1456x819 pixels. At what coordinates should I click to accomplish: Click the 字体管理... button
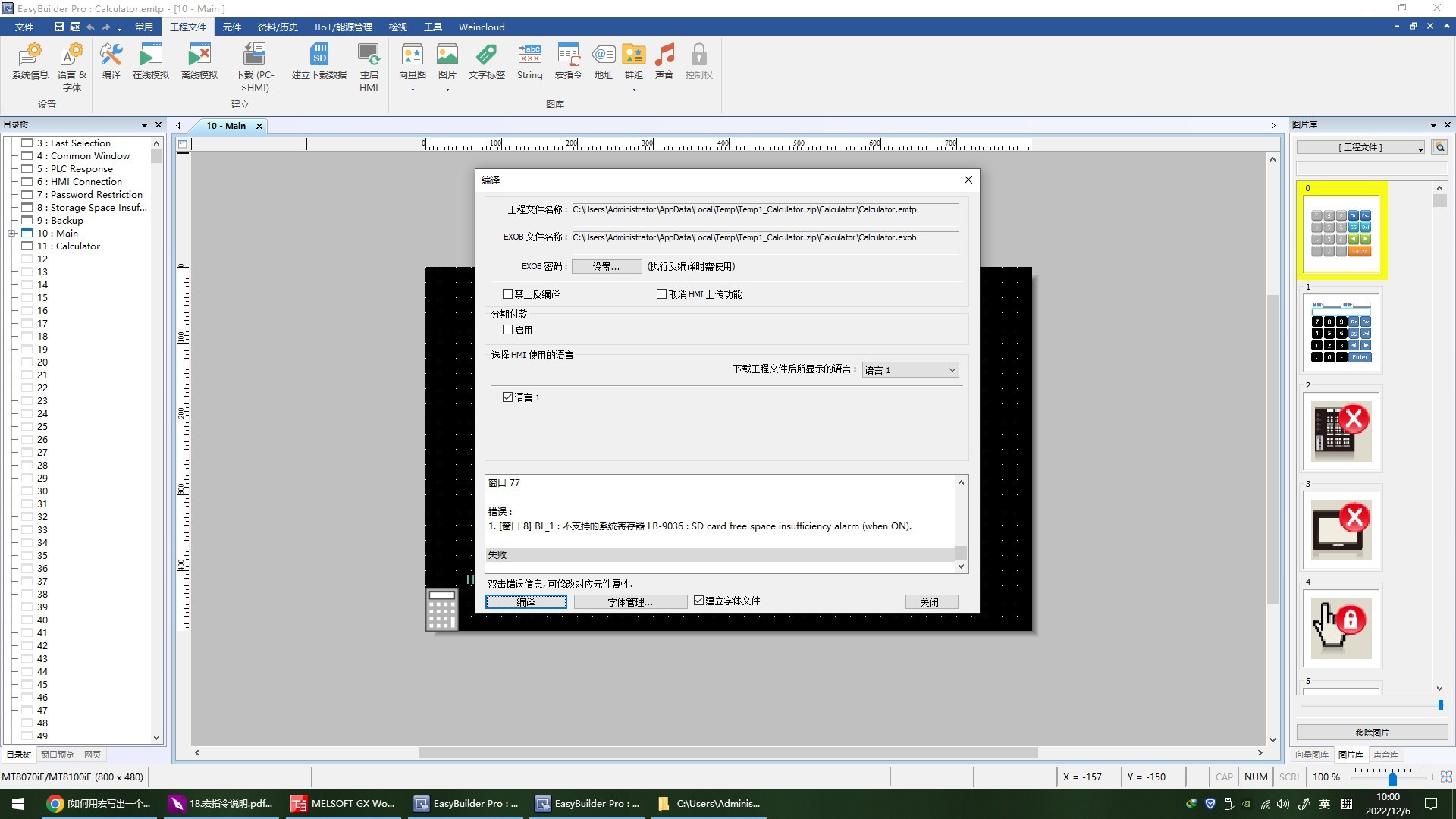pos(629,602)
